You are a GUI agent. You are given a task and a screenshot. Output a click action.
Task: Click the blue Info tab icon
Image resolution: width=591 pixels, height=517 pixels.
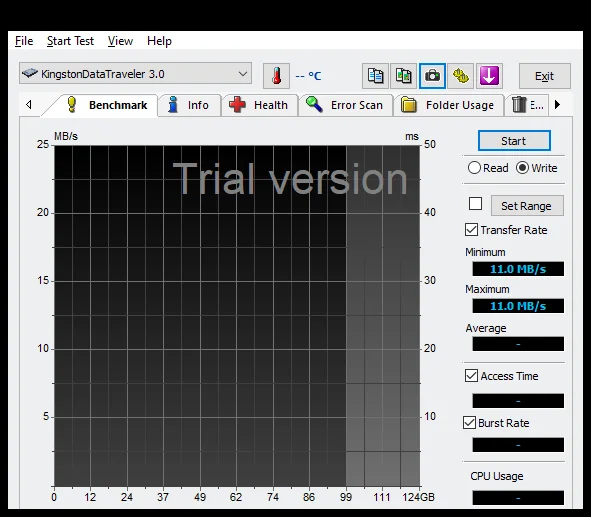tap(173, 104)
